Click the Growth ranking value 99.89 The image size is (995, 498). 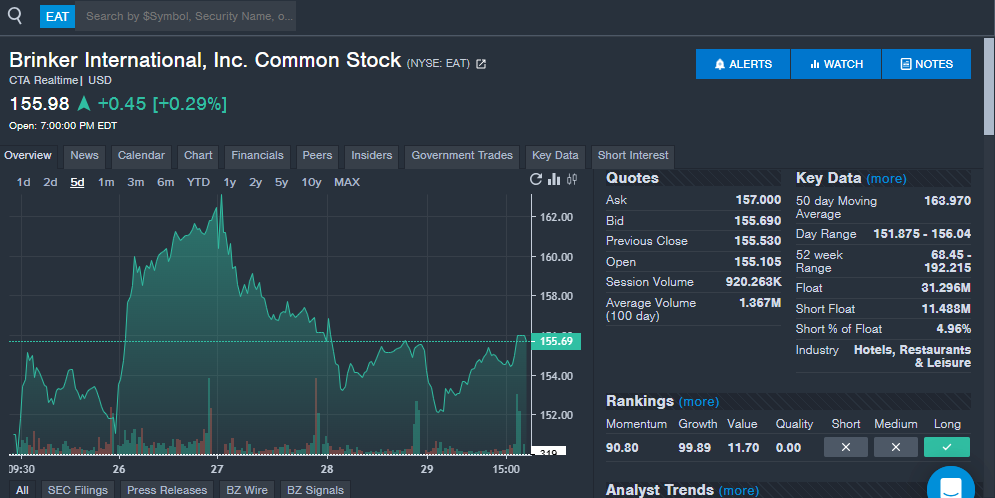(x=694, y=447)
